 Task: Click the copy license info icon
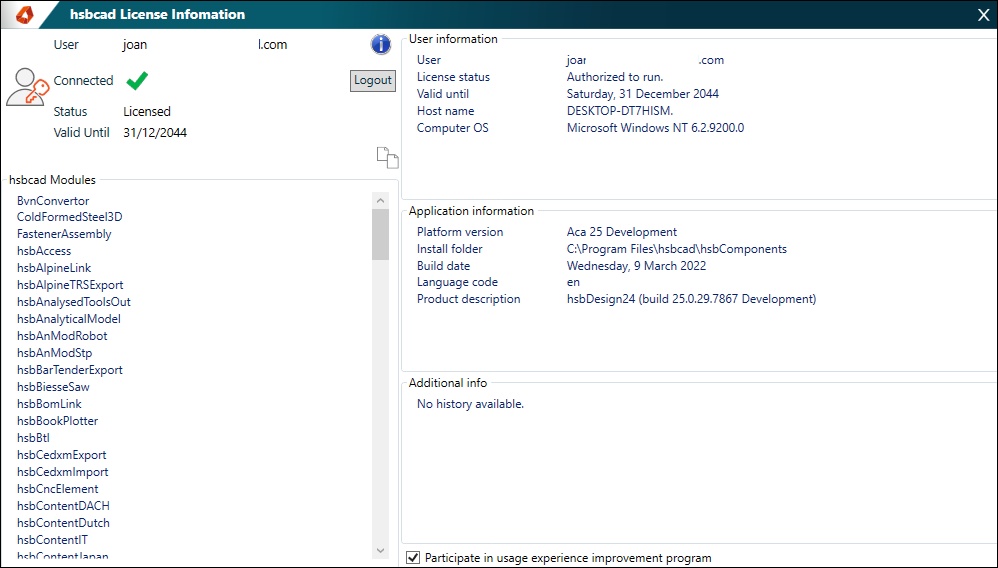[387, 157]
